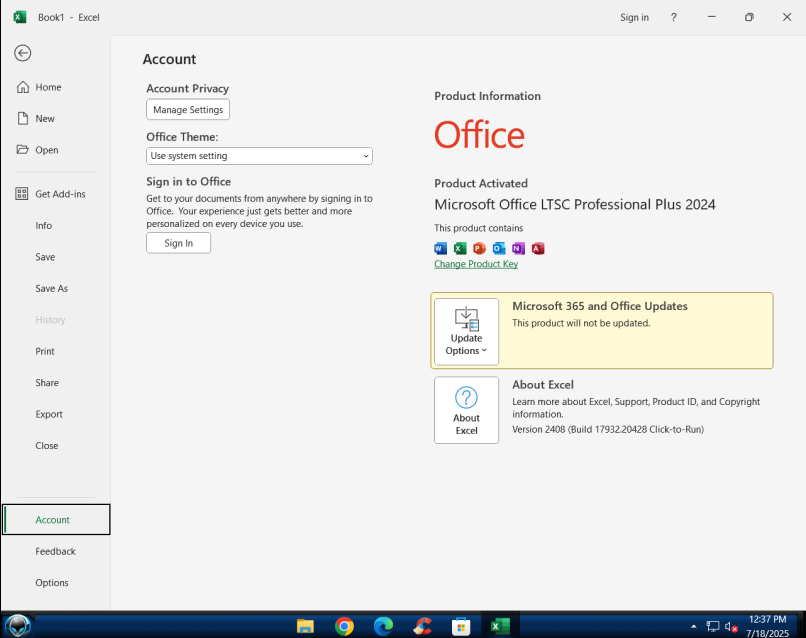This screenshot has width=806, height=638.
Task: Open the Help question mark in the title bar
Action: [673, 17]
